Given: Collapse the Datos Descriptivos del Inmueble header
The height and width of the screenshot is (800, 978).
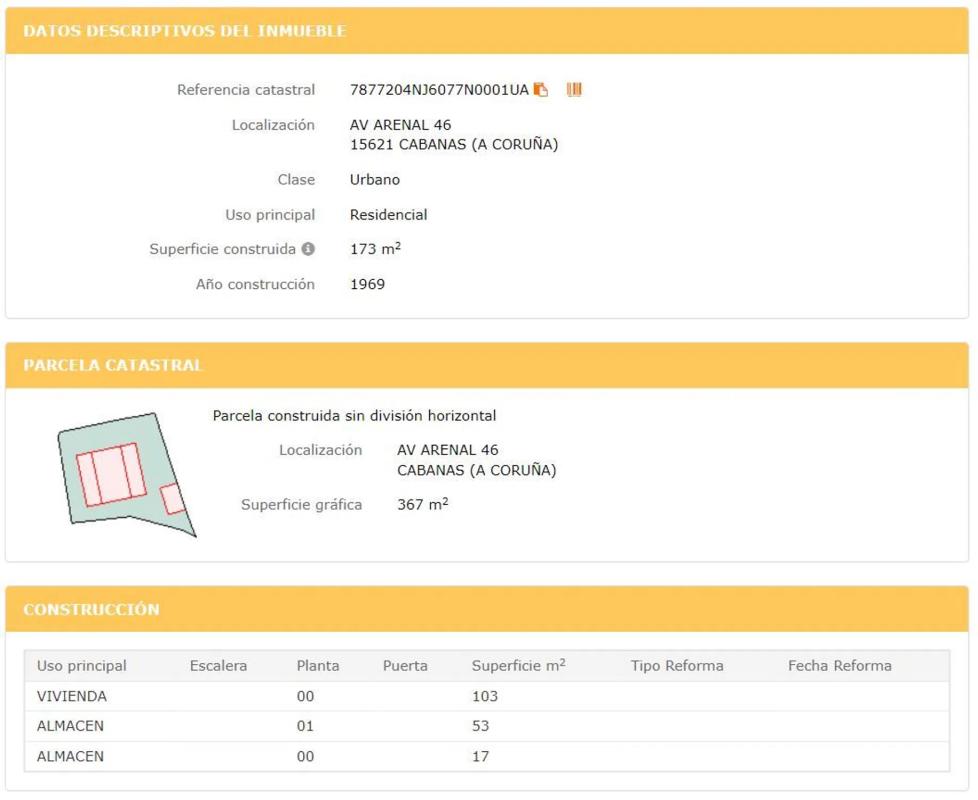Looking at the screenshot, I should pos(486,31).
